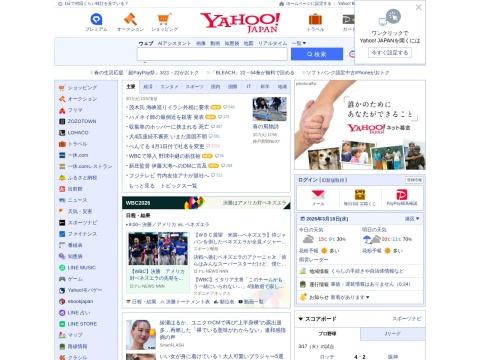Expand the 一覧 dropdown above the search box
The height and width of the screenshot is (360, 480).
coord(299,43)
